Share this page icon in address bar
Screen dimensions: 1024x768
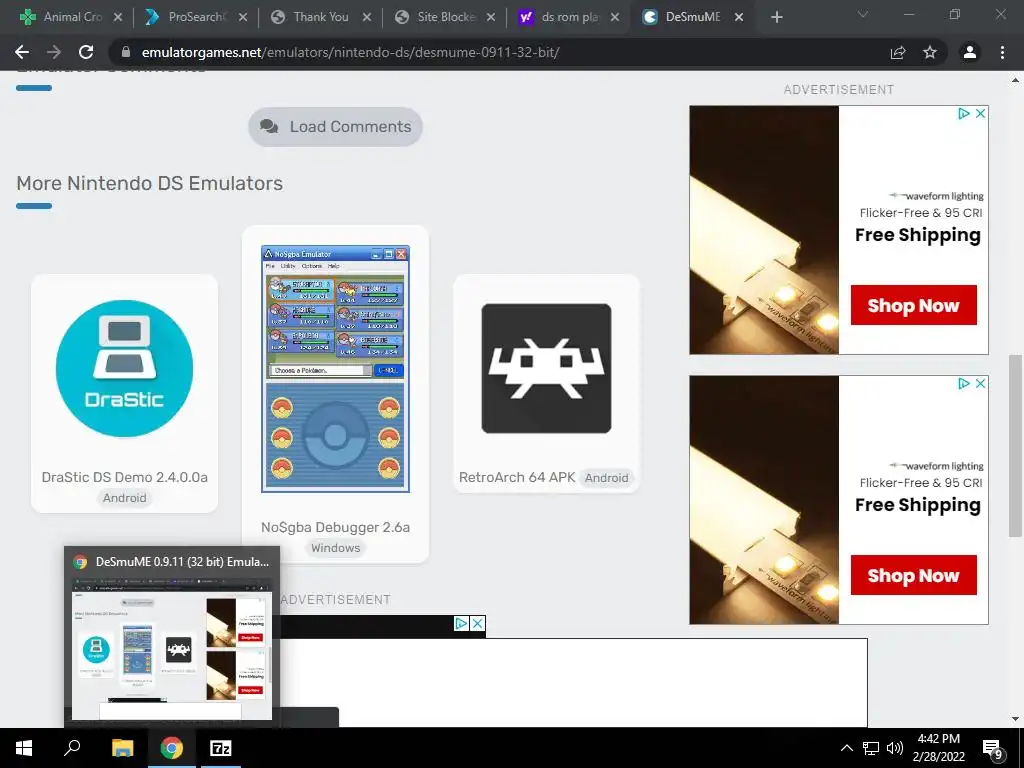pos(898,52)
